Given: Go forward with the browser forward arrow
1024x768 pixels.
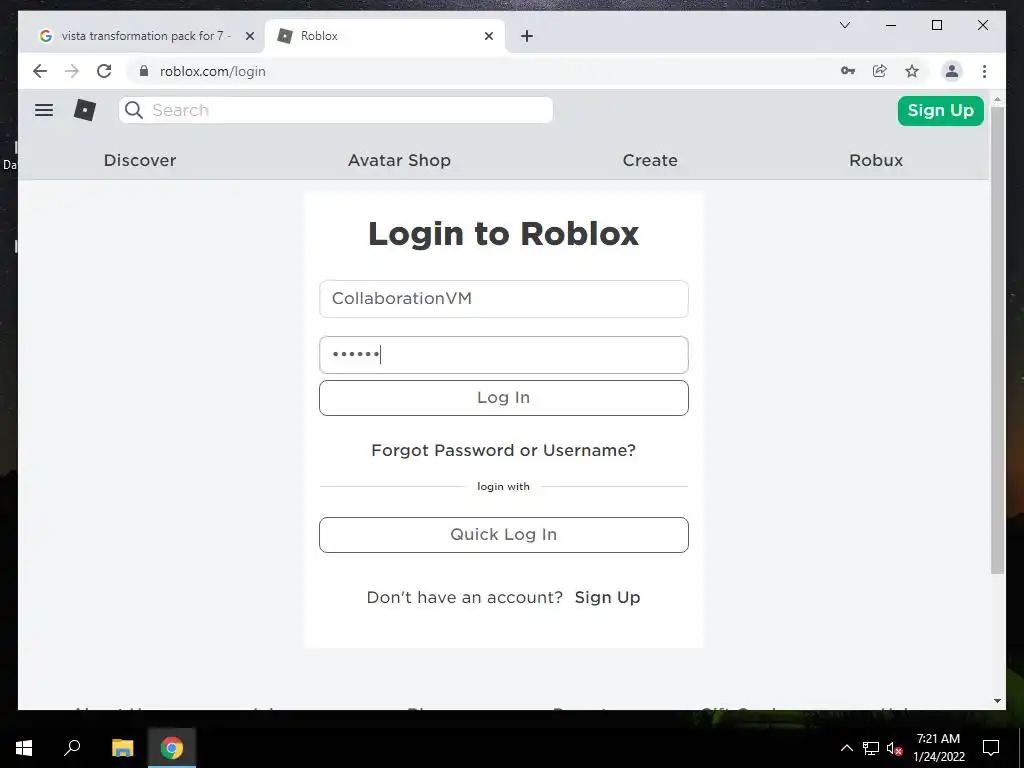Looking at the screenshot, I should pyautogui.click(x=72, y=71).
